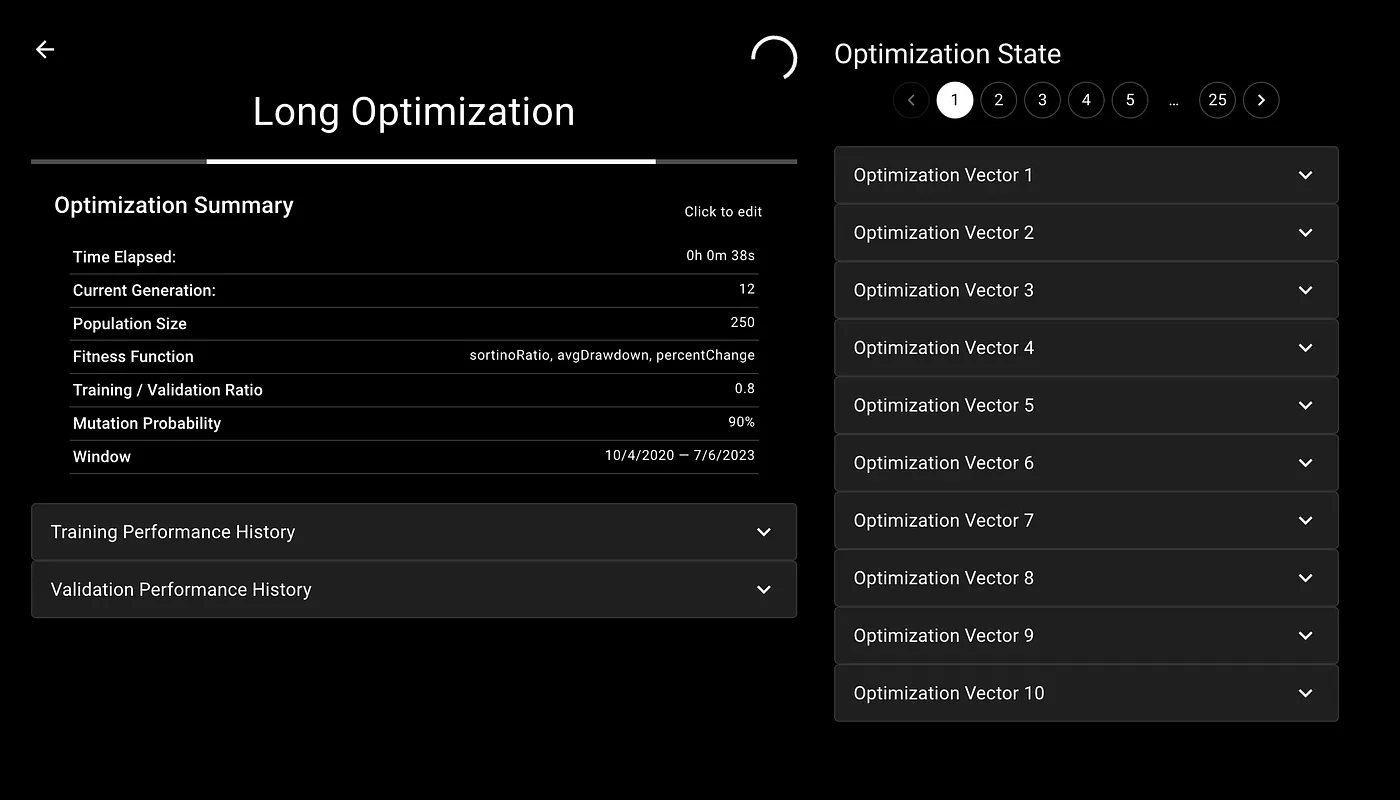1400x800 pixels.
Task: Click the Optimization Summary heading
Action: coord(174,206)
